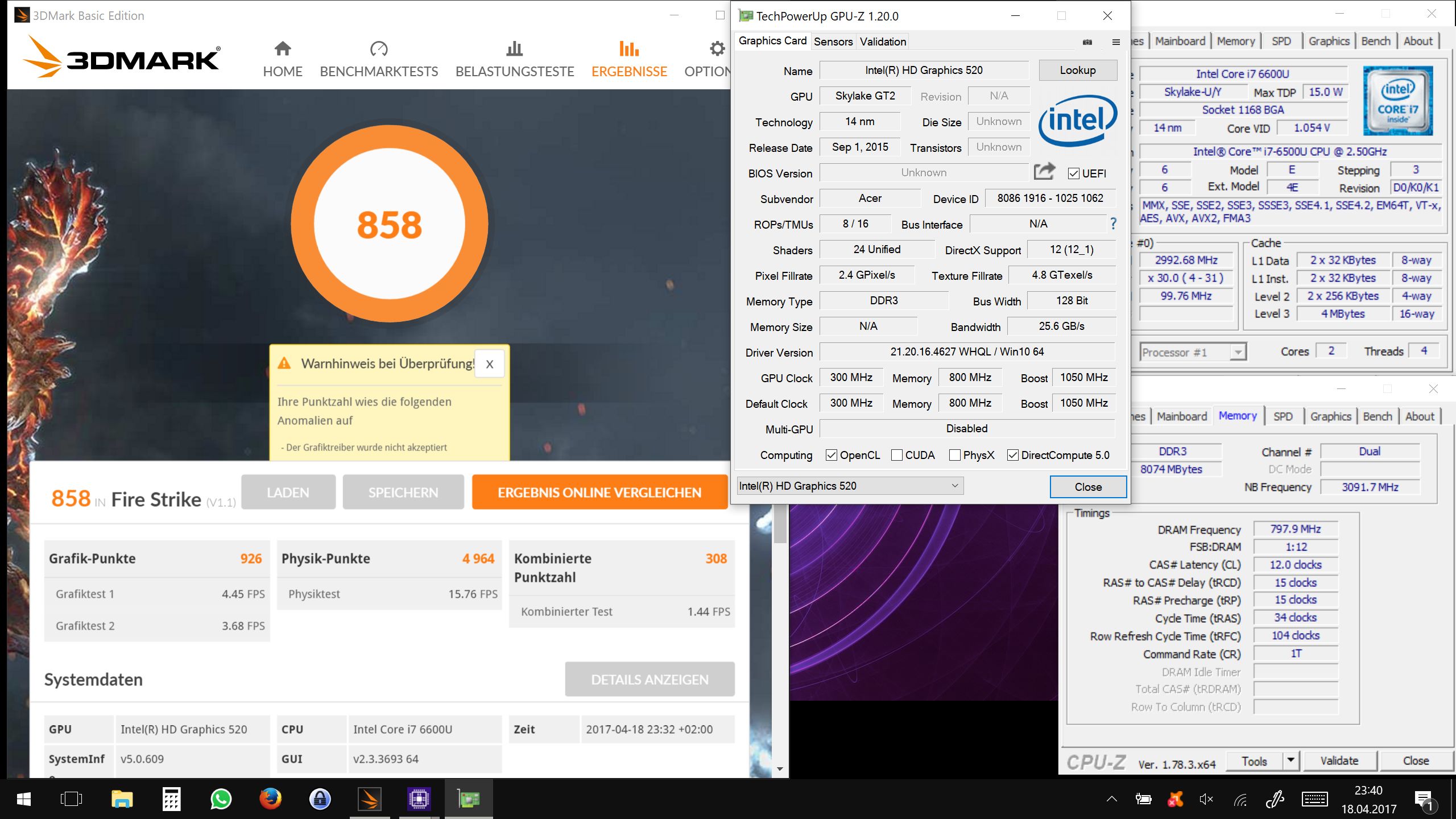This screenshot has height=819, width=1456.
Task: Open BENCHMARKTESTS section in 3DMark
Action: [379, 59]
